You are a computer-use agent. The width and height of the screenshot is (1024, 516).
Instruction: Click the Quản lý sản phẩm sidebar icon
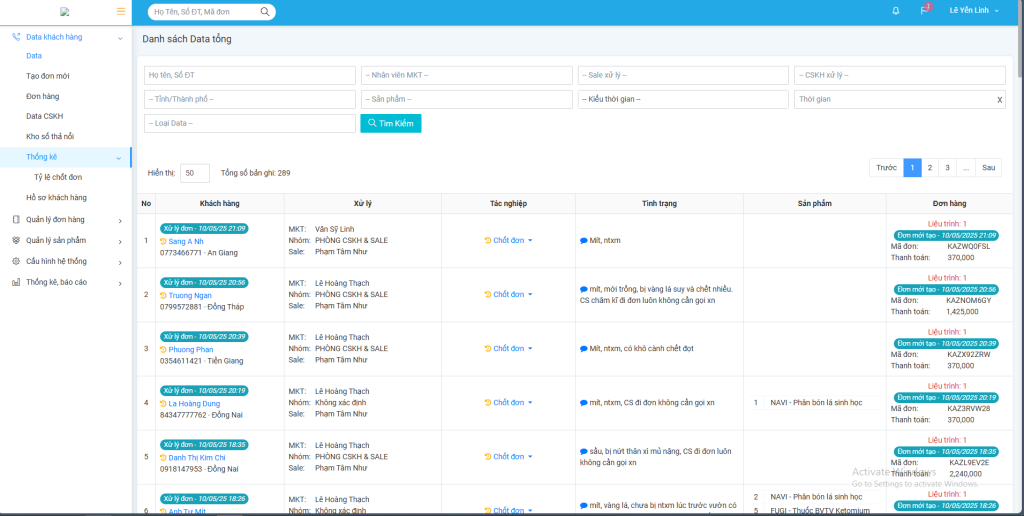16,240
